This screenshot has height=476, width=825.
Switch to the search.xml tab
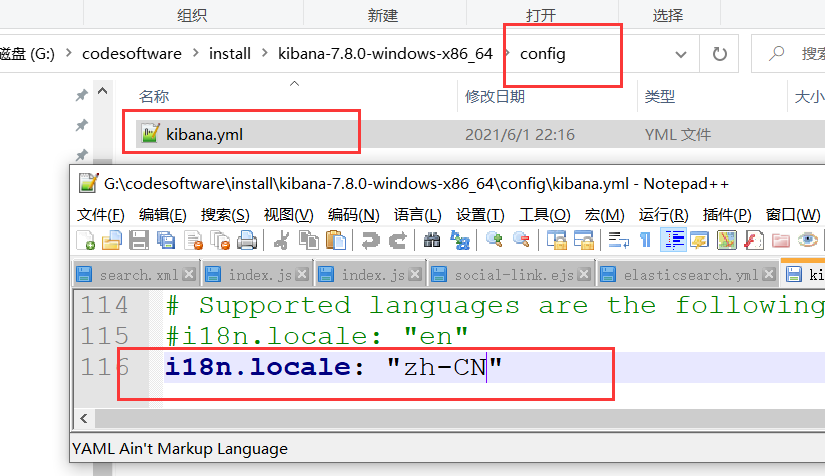[139, 275]
